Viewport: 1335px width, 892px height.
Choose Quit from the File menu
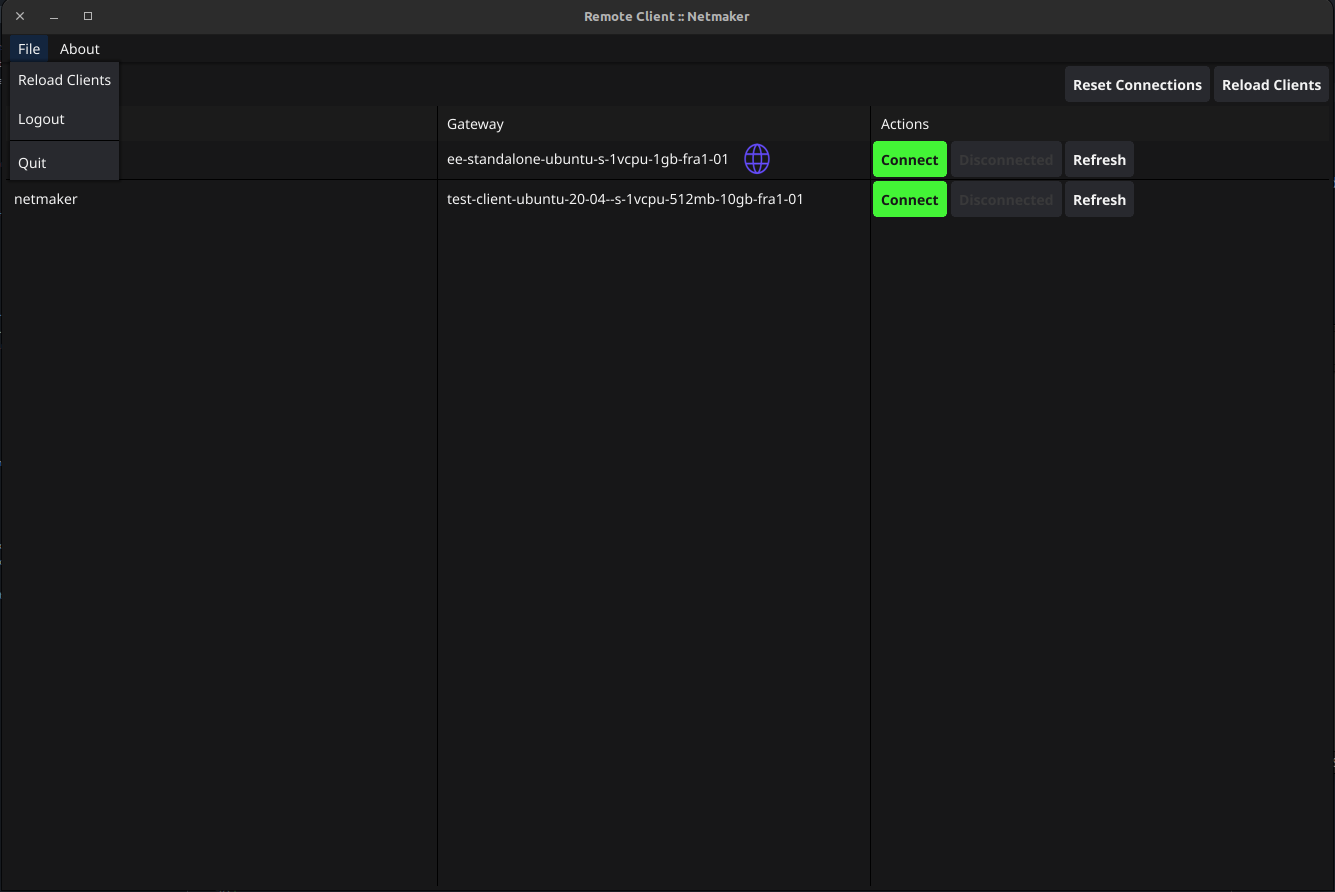coord(64,163)
